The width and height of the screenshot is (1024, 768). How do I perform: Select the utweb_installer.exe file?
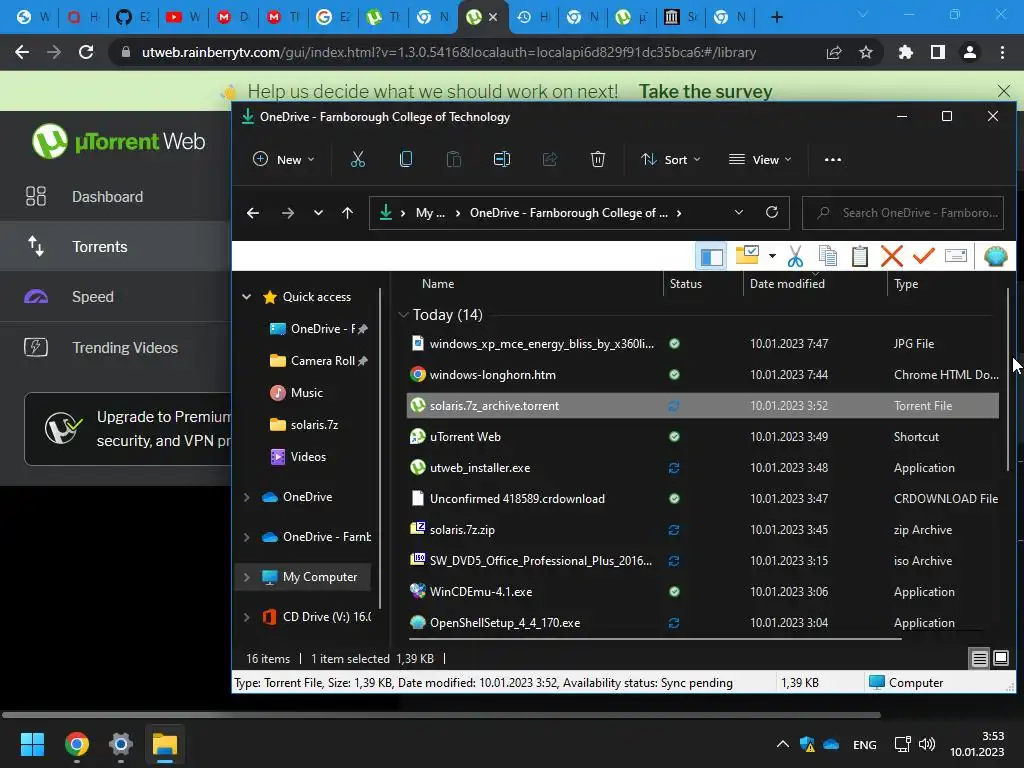[x=703, y=468]
